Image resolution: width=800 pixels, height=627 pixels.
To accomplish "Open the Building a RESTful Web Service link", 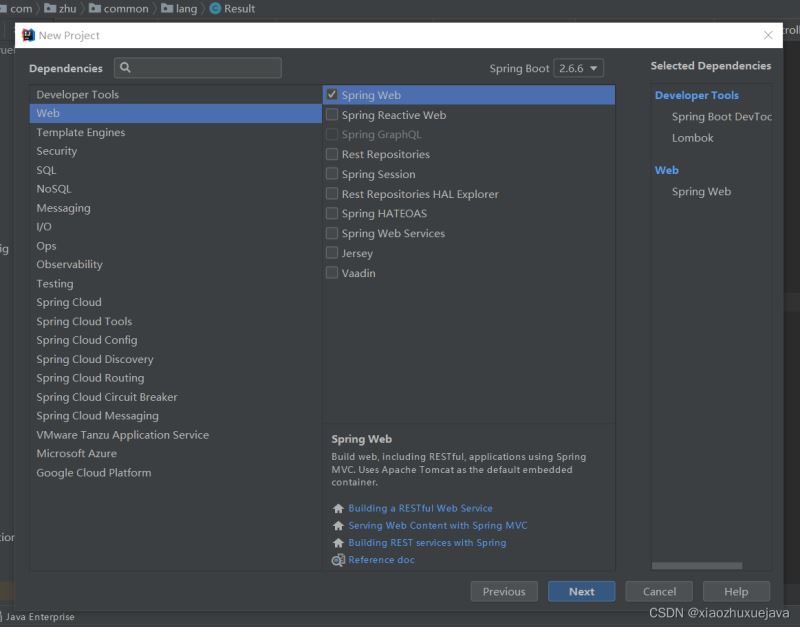I will 420,508.
